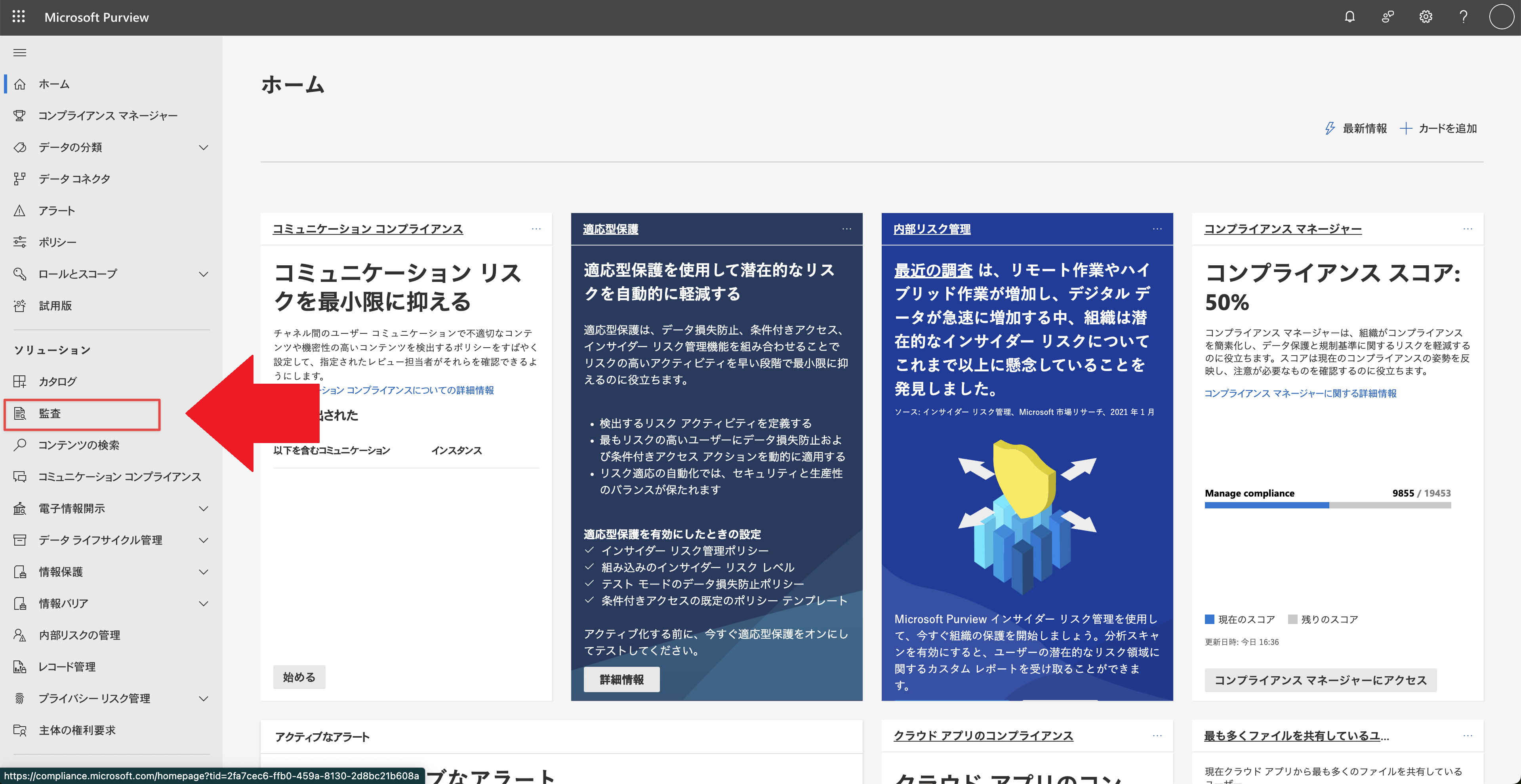Click the 内部リスクの管理 person icon
Image resolution: width=1521 pixels, height=784 pixels.
20,635
